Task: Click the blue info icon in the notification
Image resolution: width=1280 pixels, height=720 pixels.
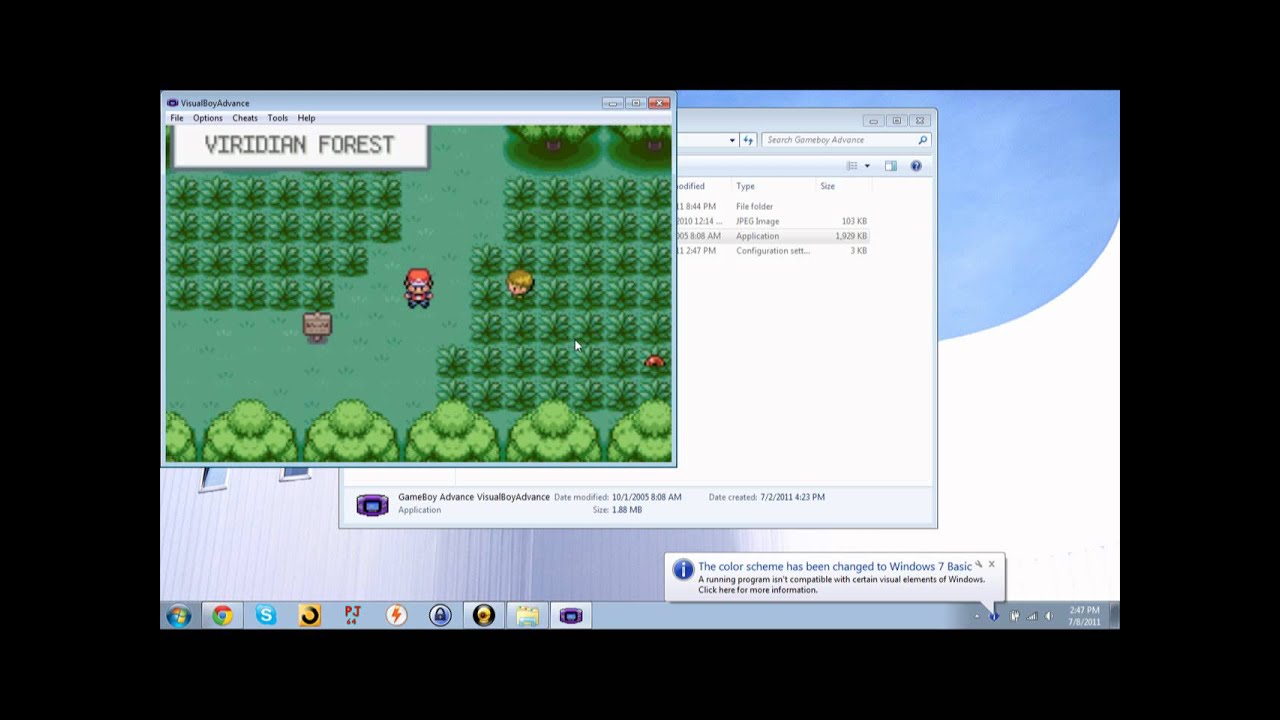Action: 683,570
